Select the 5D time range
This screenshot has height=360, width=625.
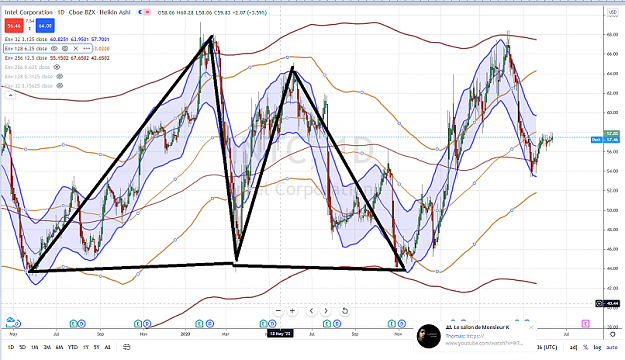pos(22,347)
